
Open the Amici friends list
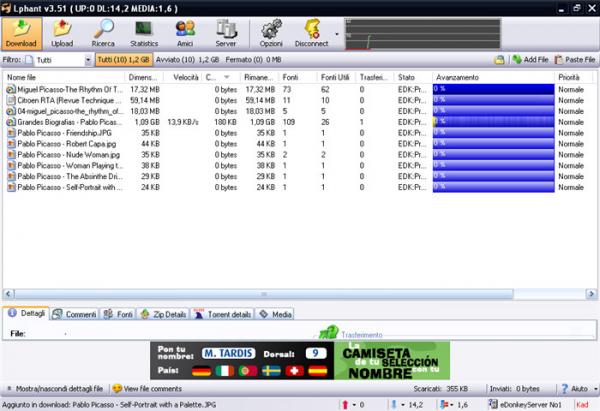185,34
